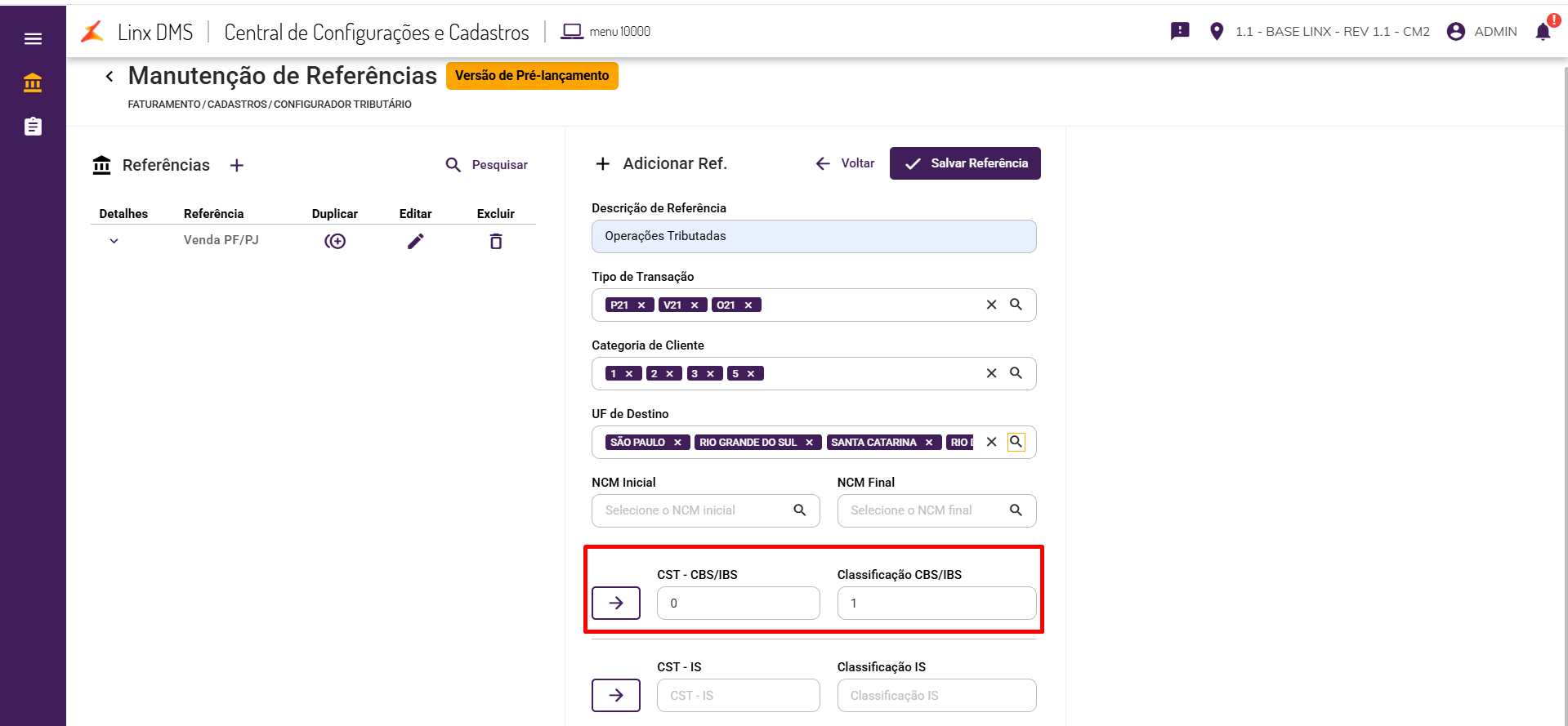This screenshot has height=726, width=1568.
Task: Open the clipboard icon in left sidebar
Action: (x=33, y=127)
